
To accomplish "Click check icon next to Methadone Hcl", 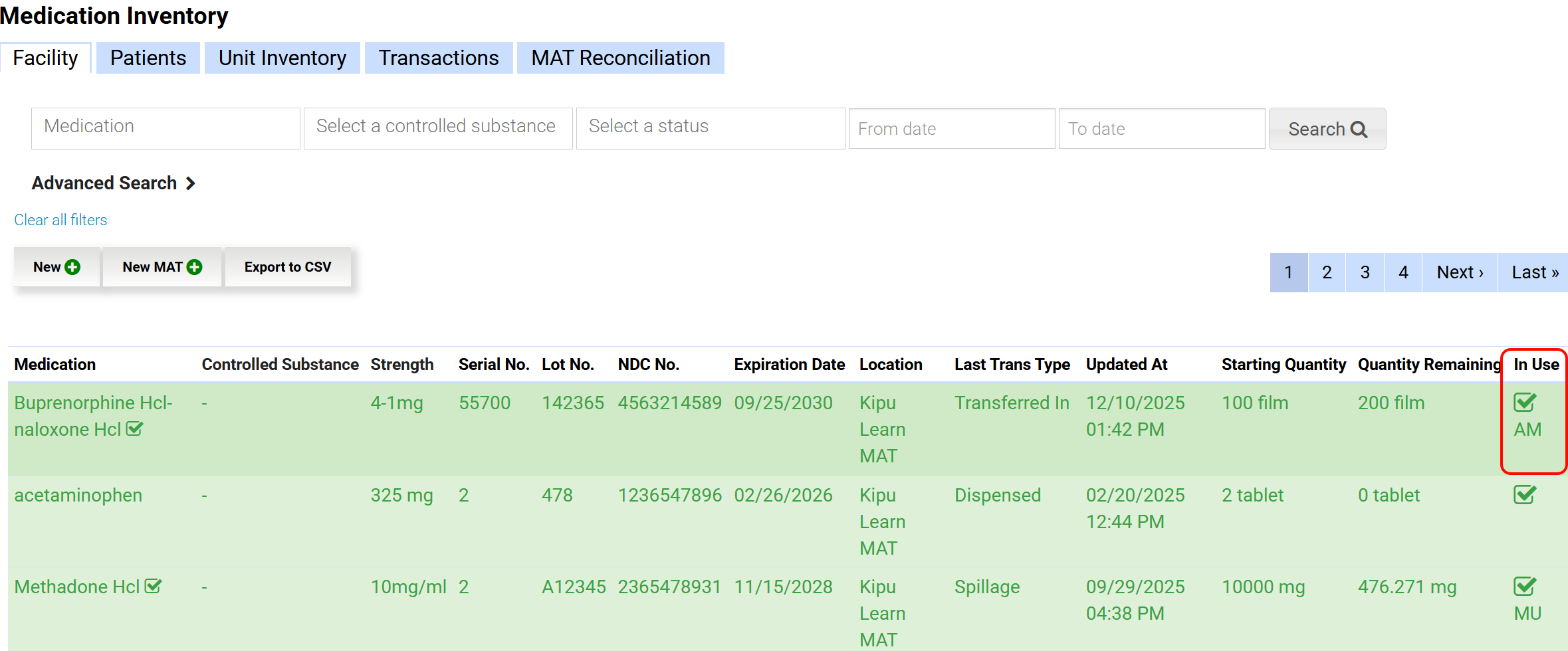I will 153,587.
